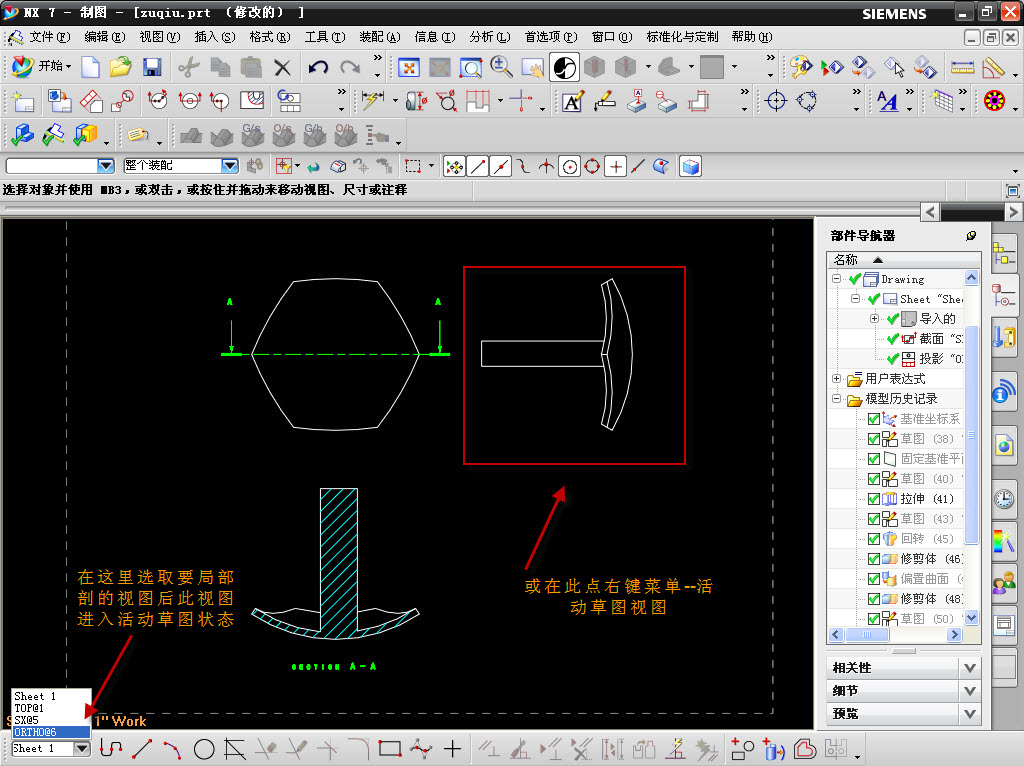Open the 插入 menu
This screenshot has width=1024, height=766.
click(x=214, y=37)
